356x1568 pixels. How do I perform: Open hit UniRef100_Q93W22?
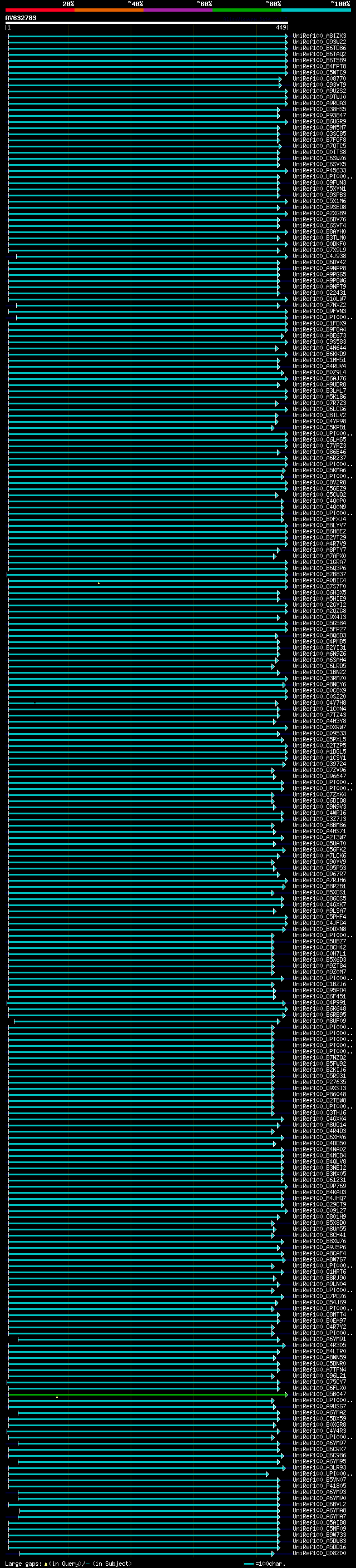coord(319,42)
